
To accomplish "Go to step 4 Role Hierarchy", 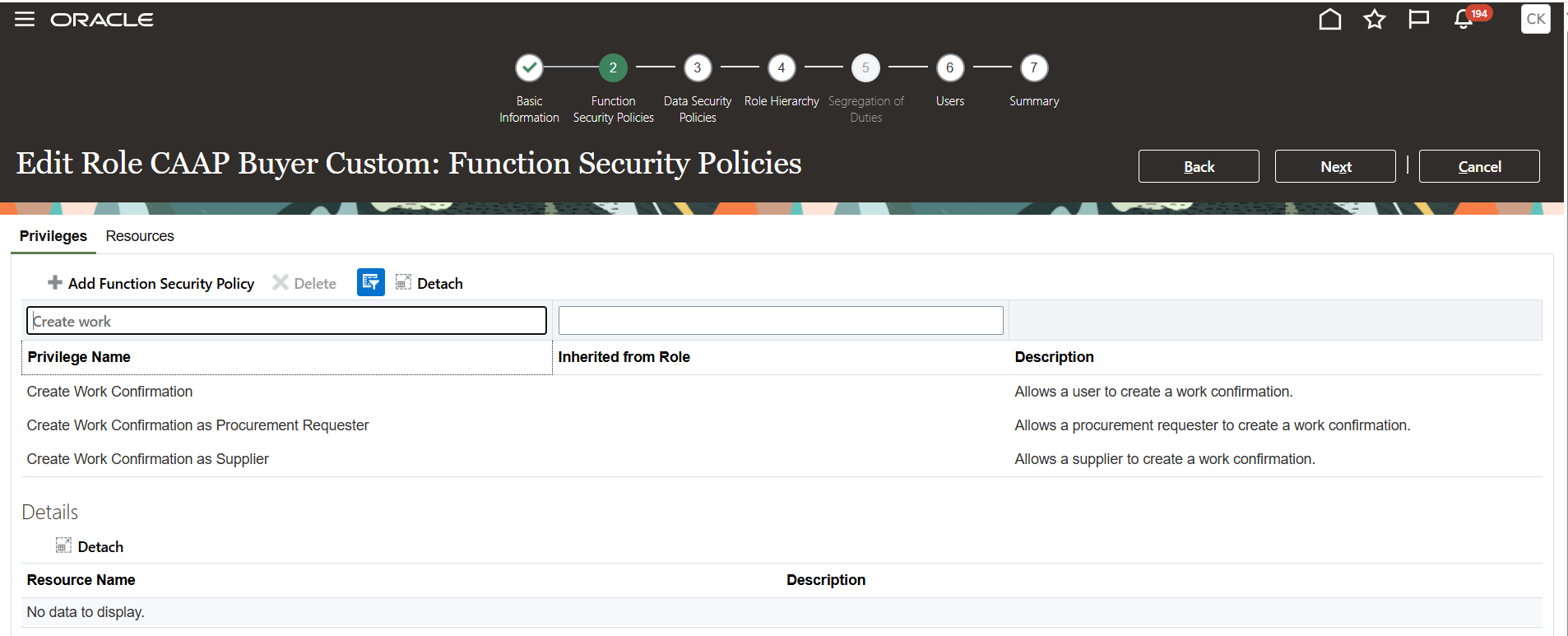I will pyautogui.click(x=782, y=67).
